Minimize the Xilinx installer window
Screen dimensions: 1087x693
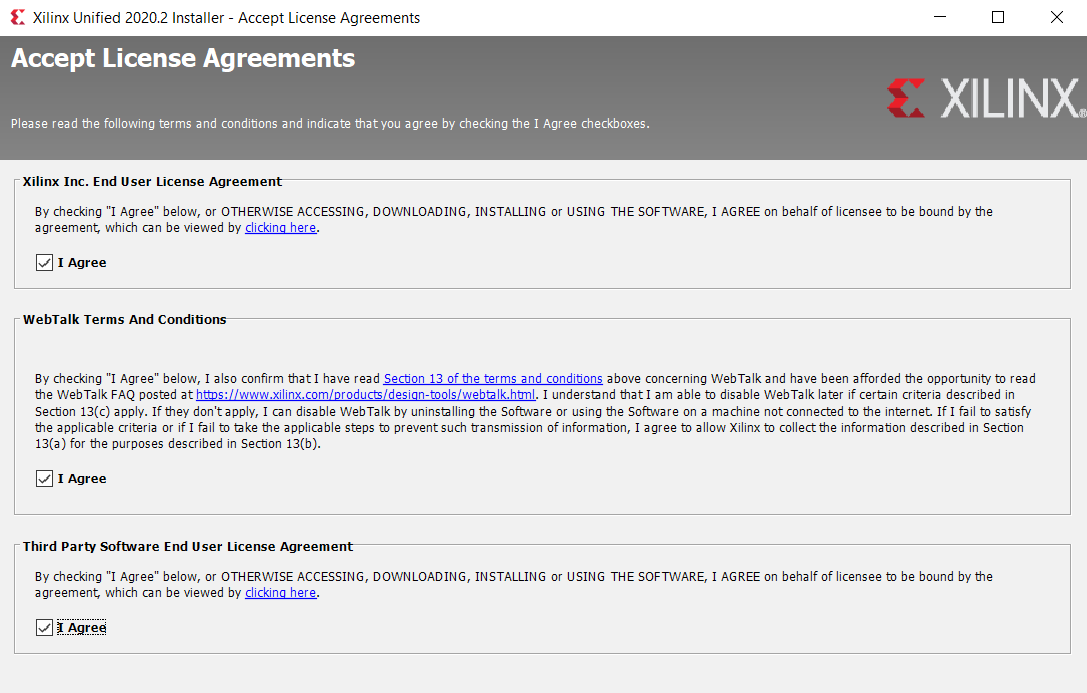940,17
